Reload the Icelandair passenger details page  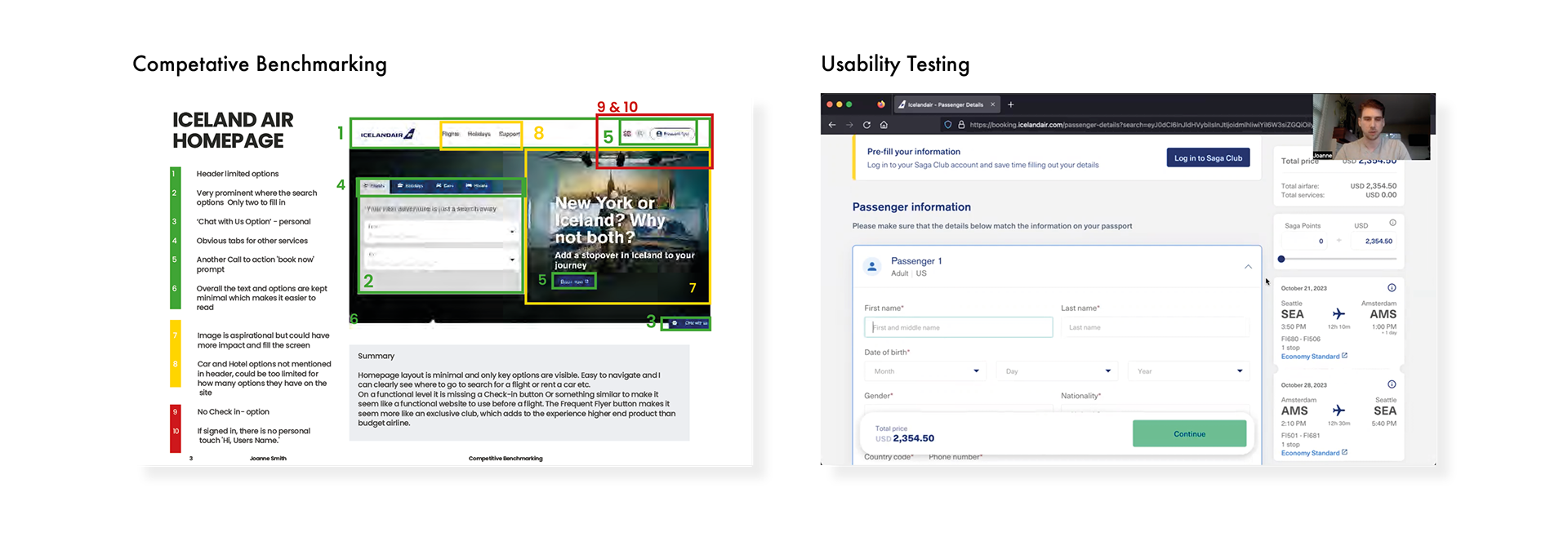click(866, 125)
